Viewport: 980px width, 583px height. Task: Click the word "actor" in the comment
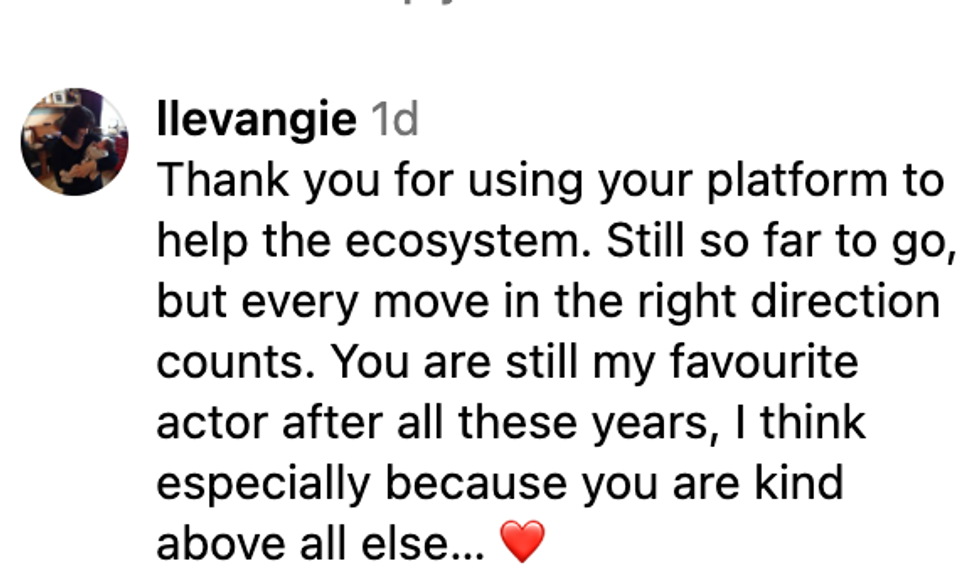(x=213, y=423)
